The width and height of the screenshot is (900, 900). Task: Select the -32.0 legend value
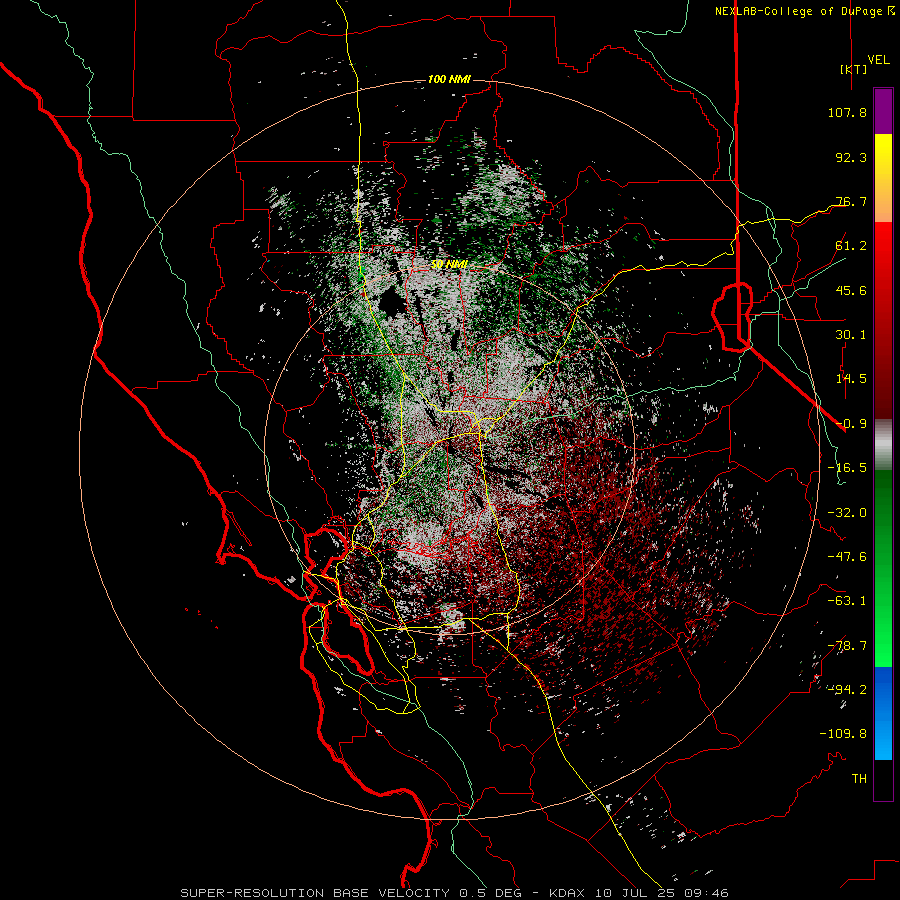coord(847,513)
